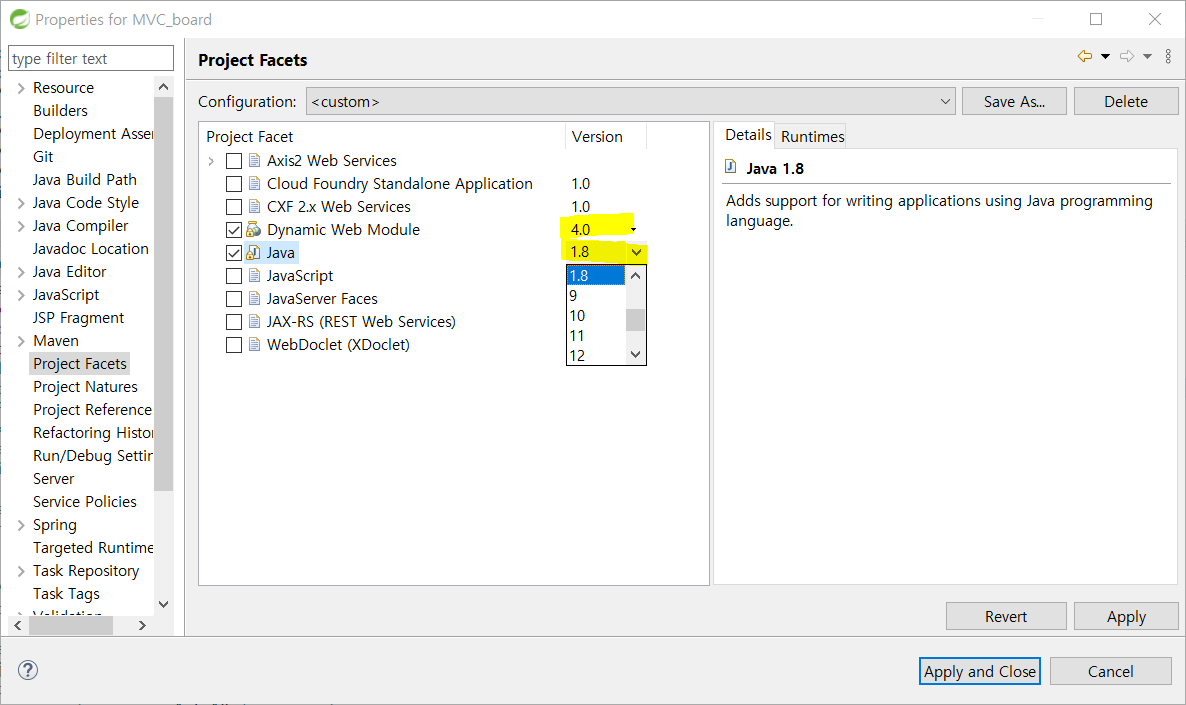This screenshot has height=705, width=1186.
Task: Click the sidebar horizontal scrollbar thumb
Action: tap(71, 626)
